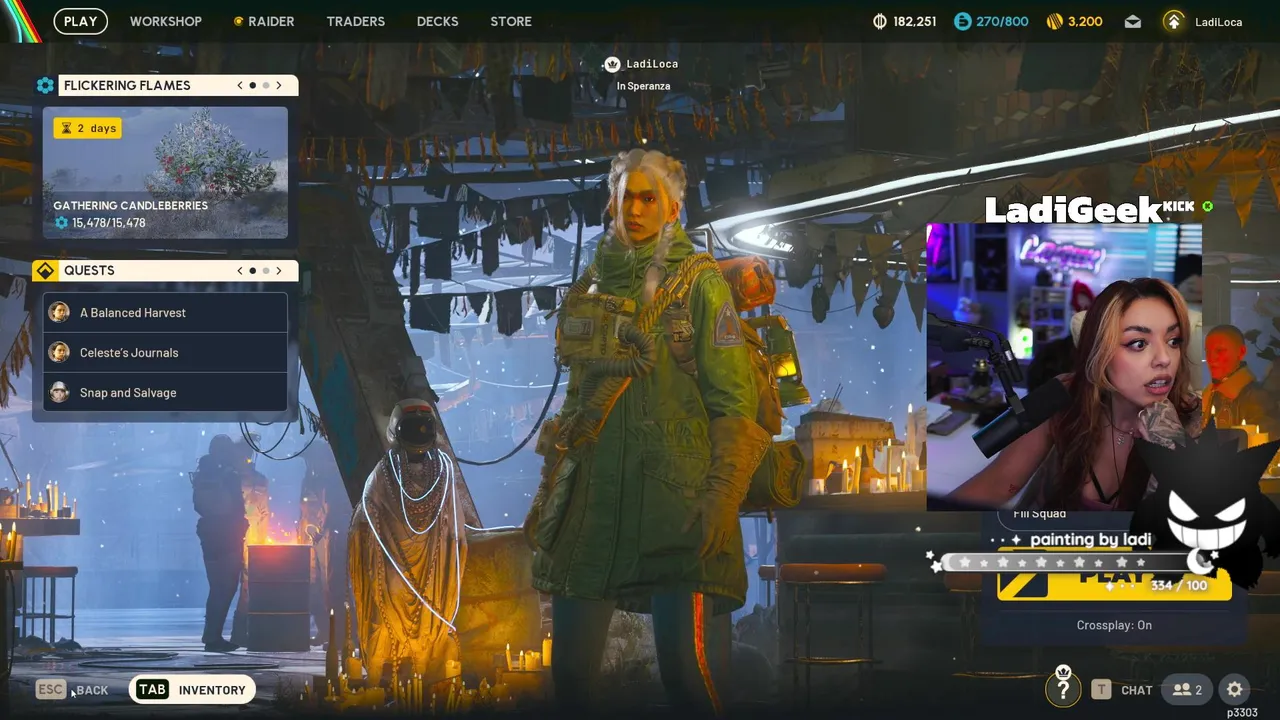Go to previous Flickering Flames page arrow
Screen dimensions: 1280x720
240,86
